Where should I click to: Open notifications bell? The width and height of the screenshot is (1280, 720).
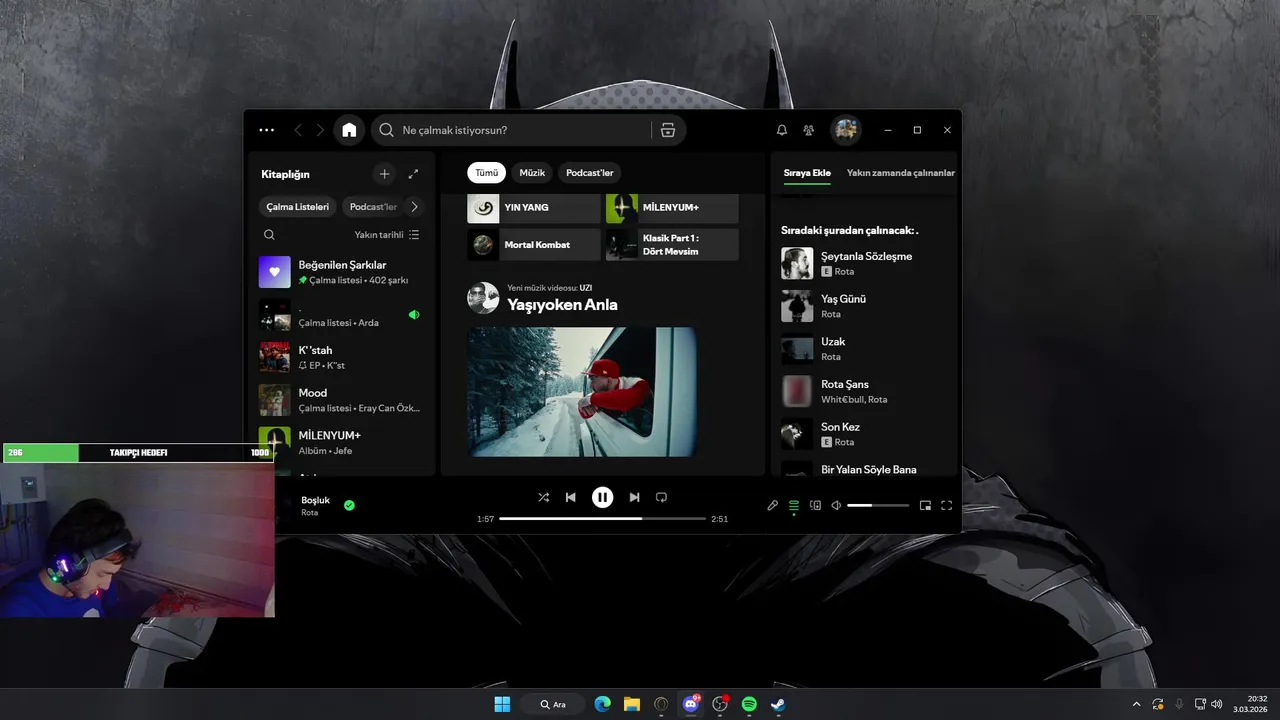782,130
